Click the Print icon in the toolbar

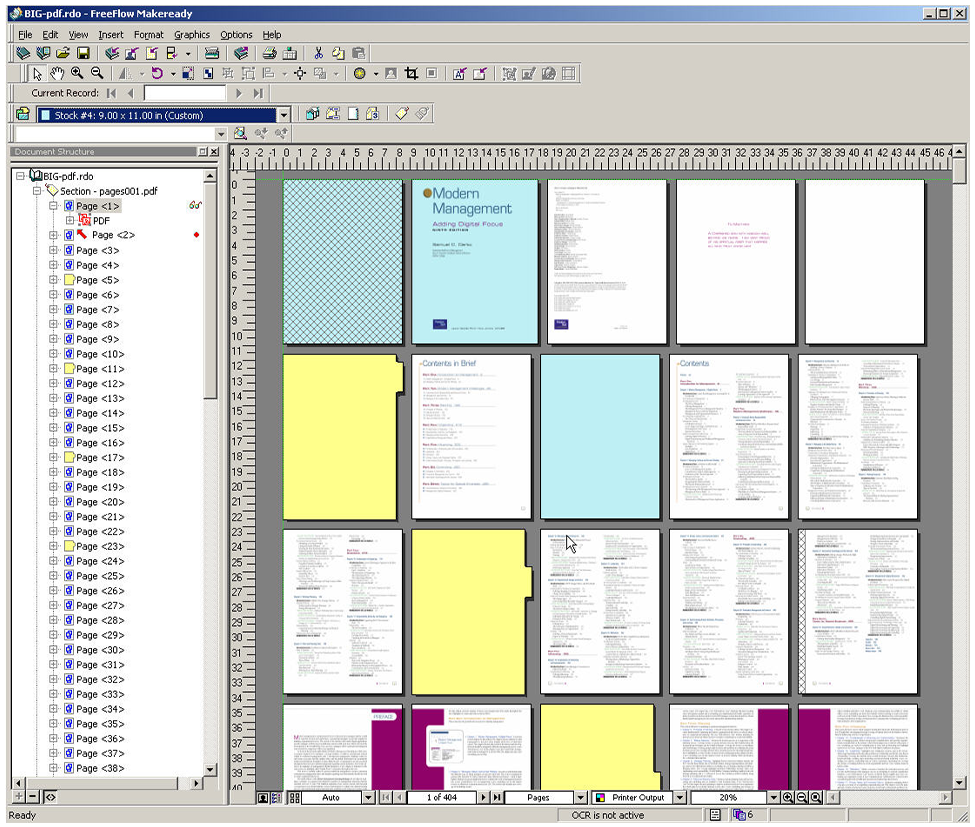pyautogui.click(x=269, y=53)
